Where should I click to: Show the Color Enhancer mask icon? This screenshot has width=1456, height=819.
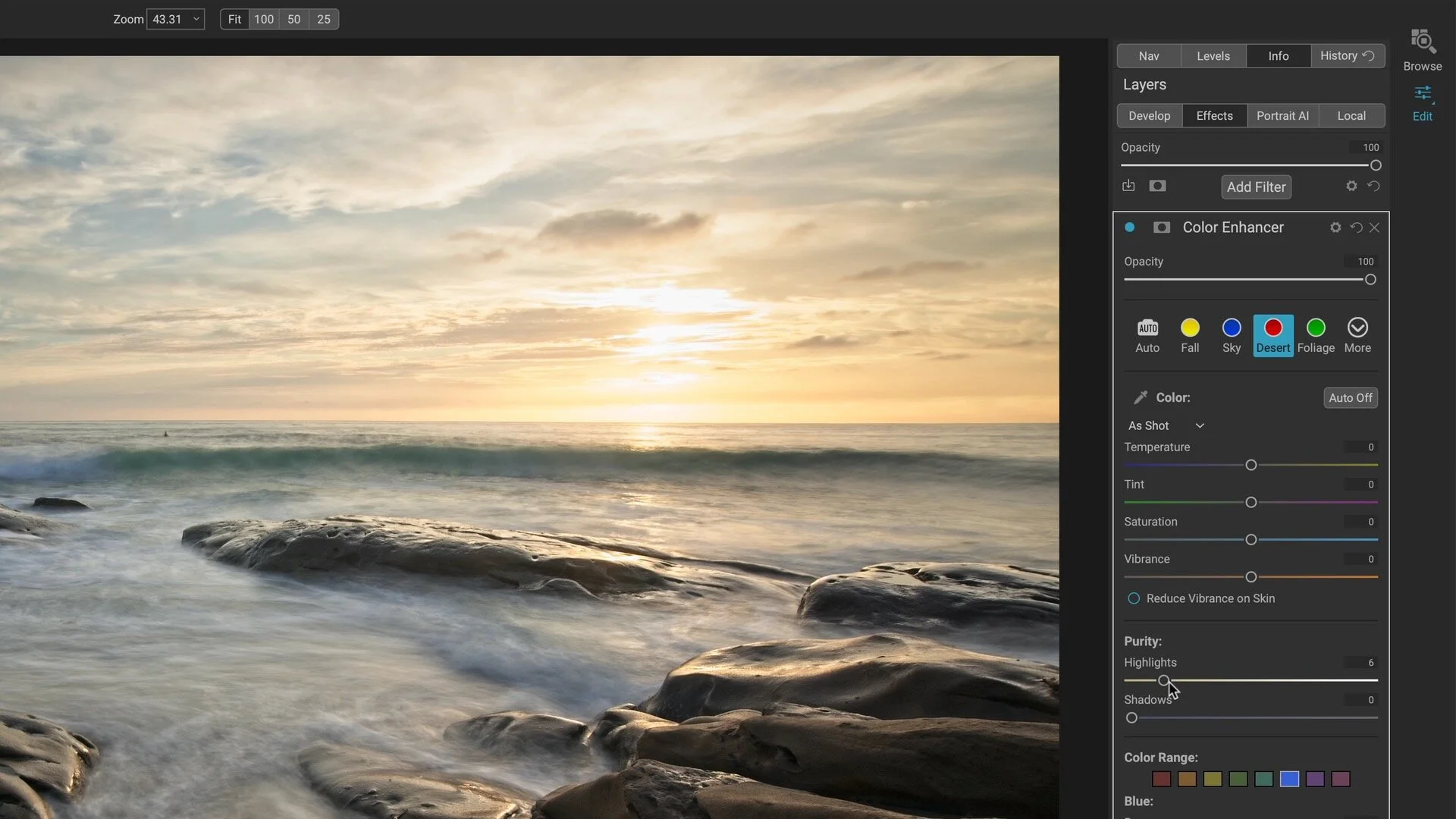click(x=1161, y=227)
